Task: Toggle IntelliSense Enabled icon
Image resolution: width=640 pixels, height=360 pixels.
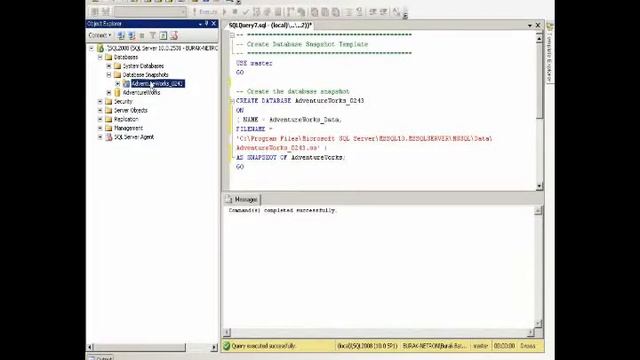Action: [x=278, y=12]
